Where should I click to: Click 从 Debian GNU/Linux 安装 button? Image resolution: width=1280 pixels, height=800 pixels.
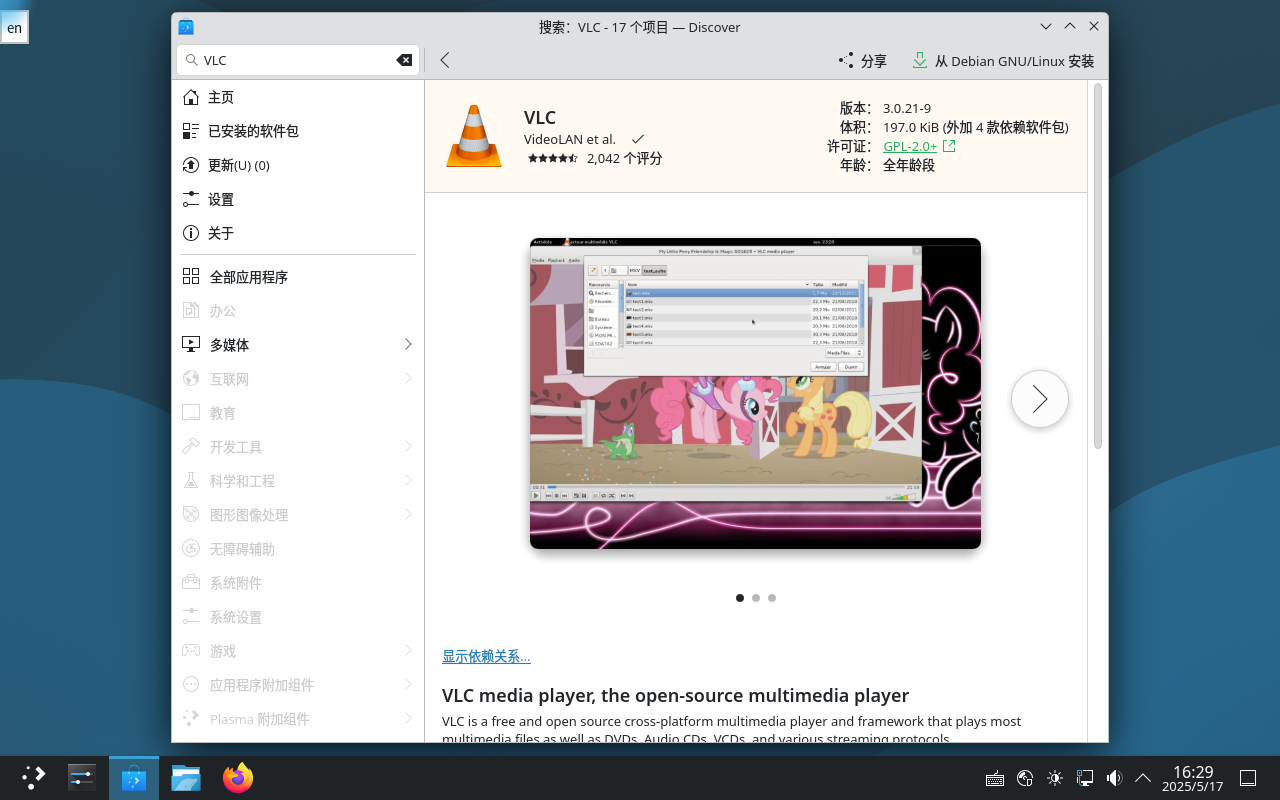(1003, 60)
